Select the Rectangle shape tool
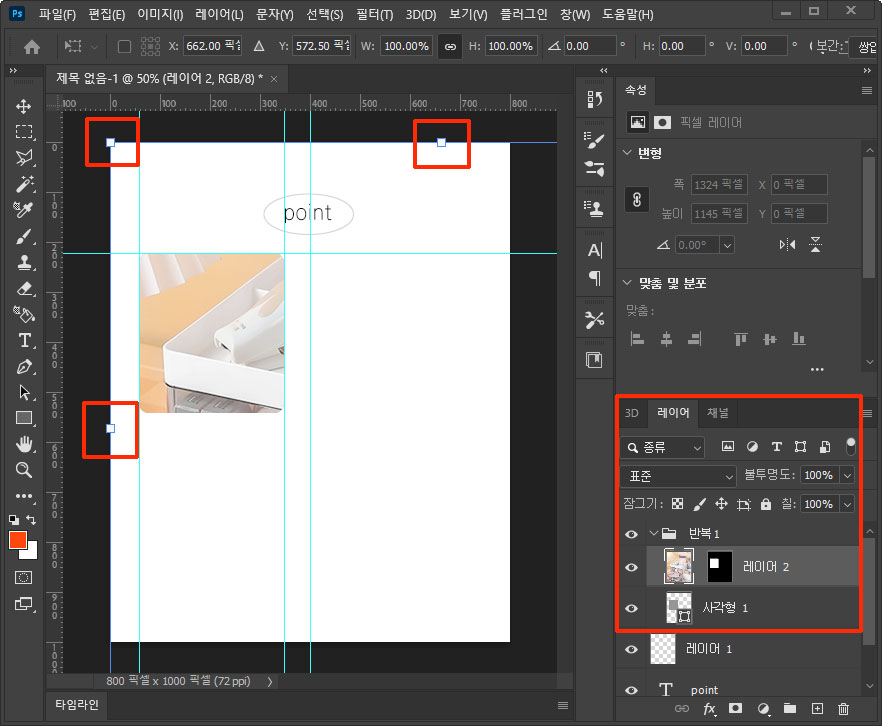Screen dimensions: 882x726 pyautogui.click(x=24, y=418)
